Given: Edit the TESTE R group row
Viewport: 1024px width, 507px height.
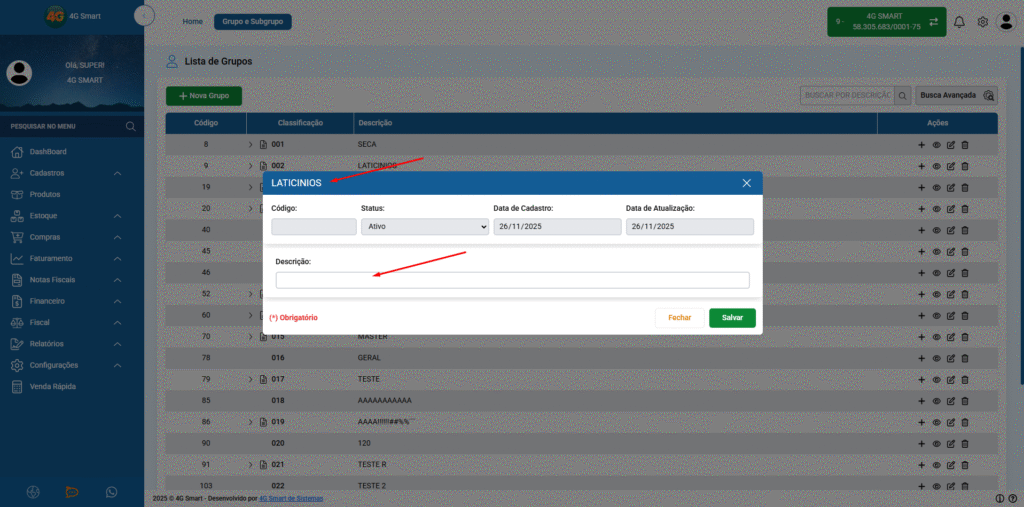Looking at the screenshot, I should [x=950, y=465].
